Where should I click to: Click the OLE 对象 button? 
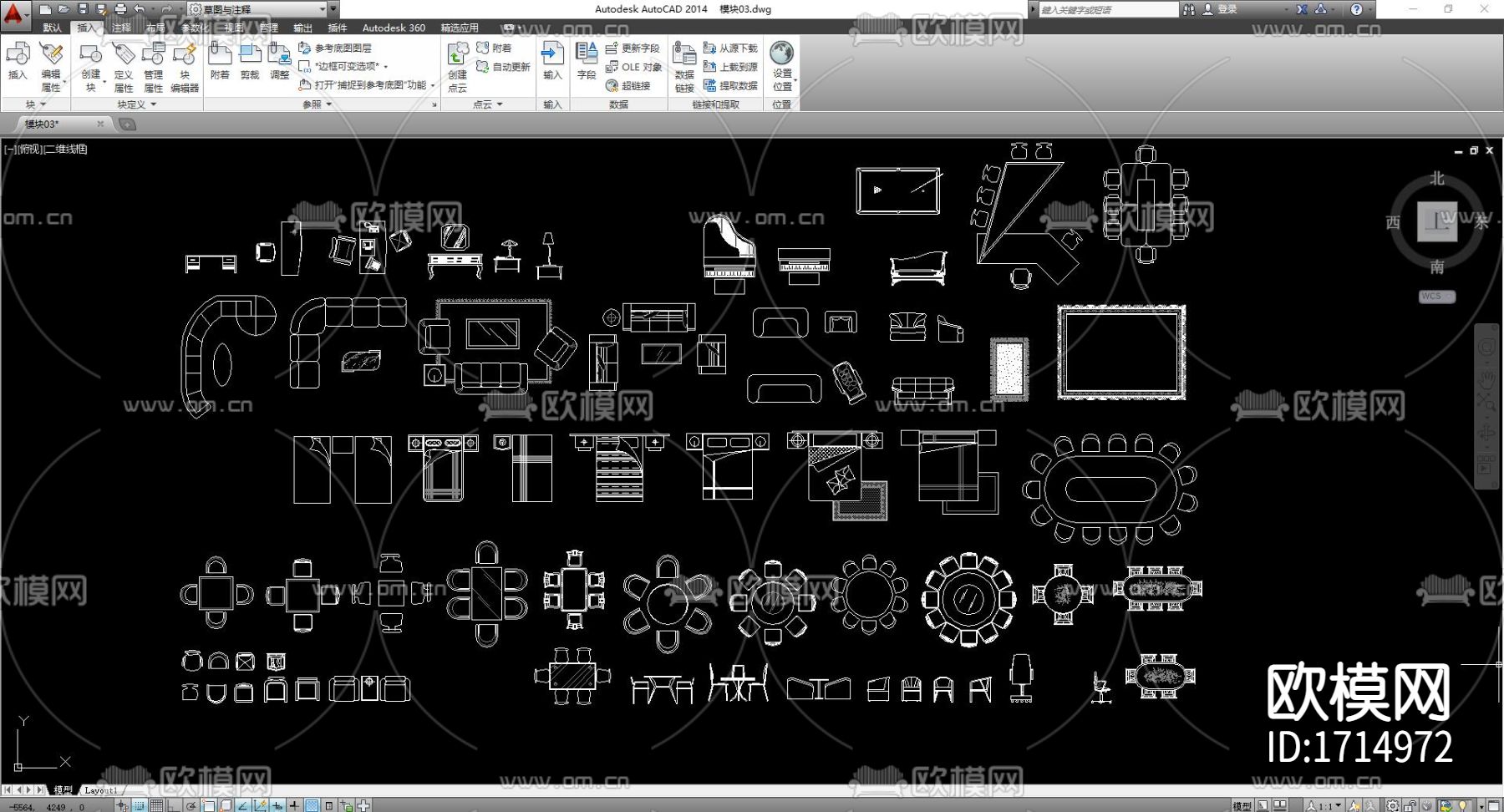(x=633, y=67)
